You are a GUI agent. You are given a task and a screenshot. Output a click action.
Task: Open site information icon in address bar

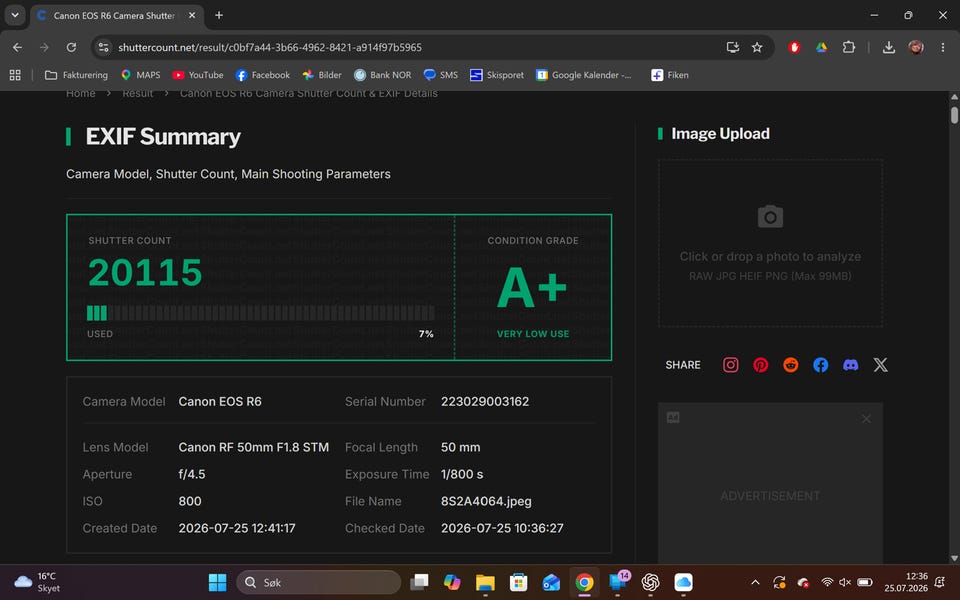[103, 47]
